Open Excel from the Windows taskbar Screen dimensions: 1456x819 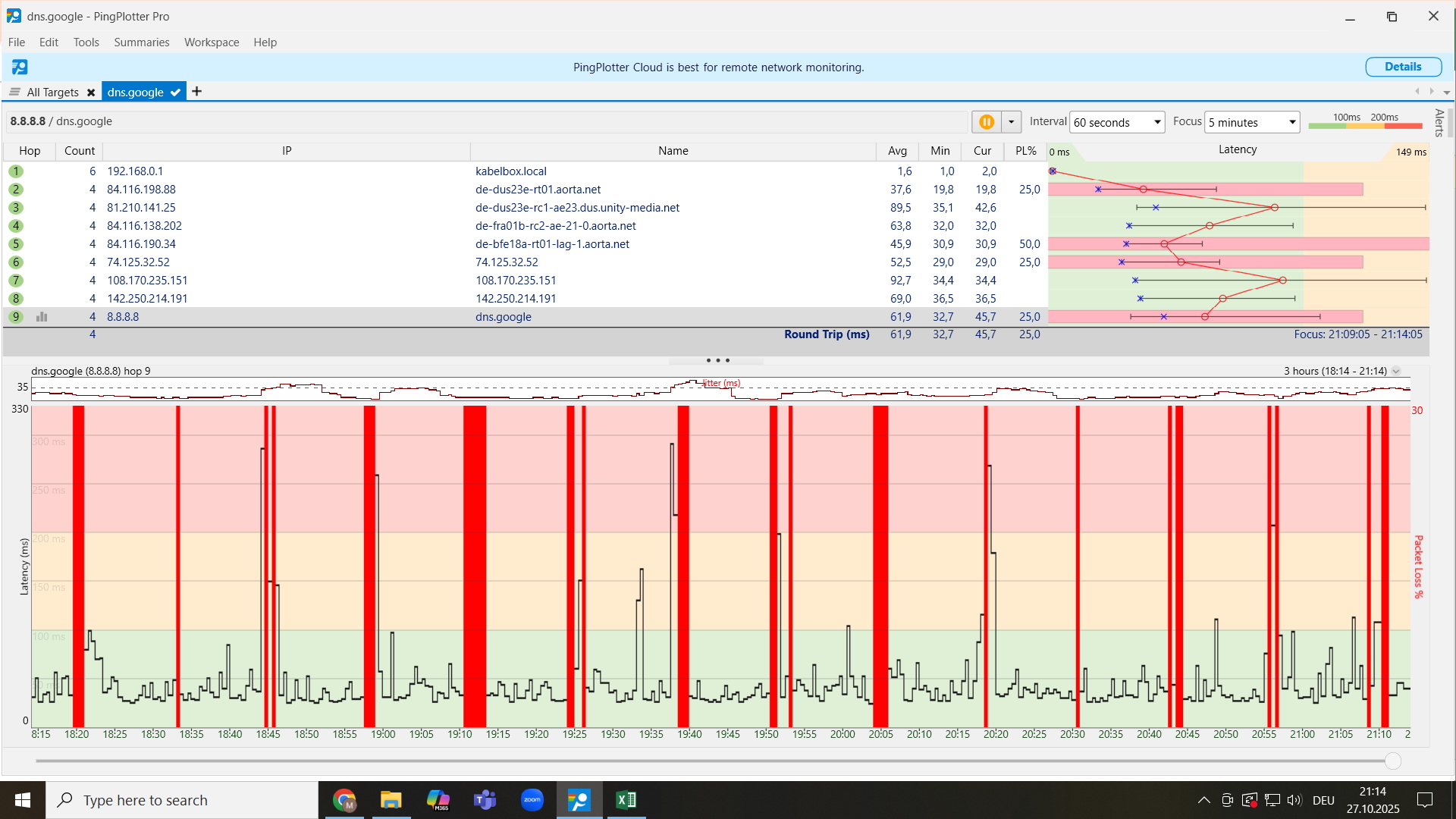click(626, 800)
